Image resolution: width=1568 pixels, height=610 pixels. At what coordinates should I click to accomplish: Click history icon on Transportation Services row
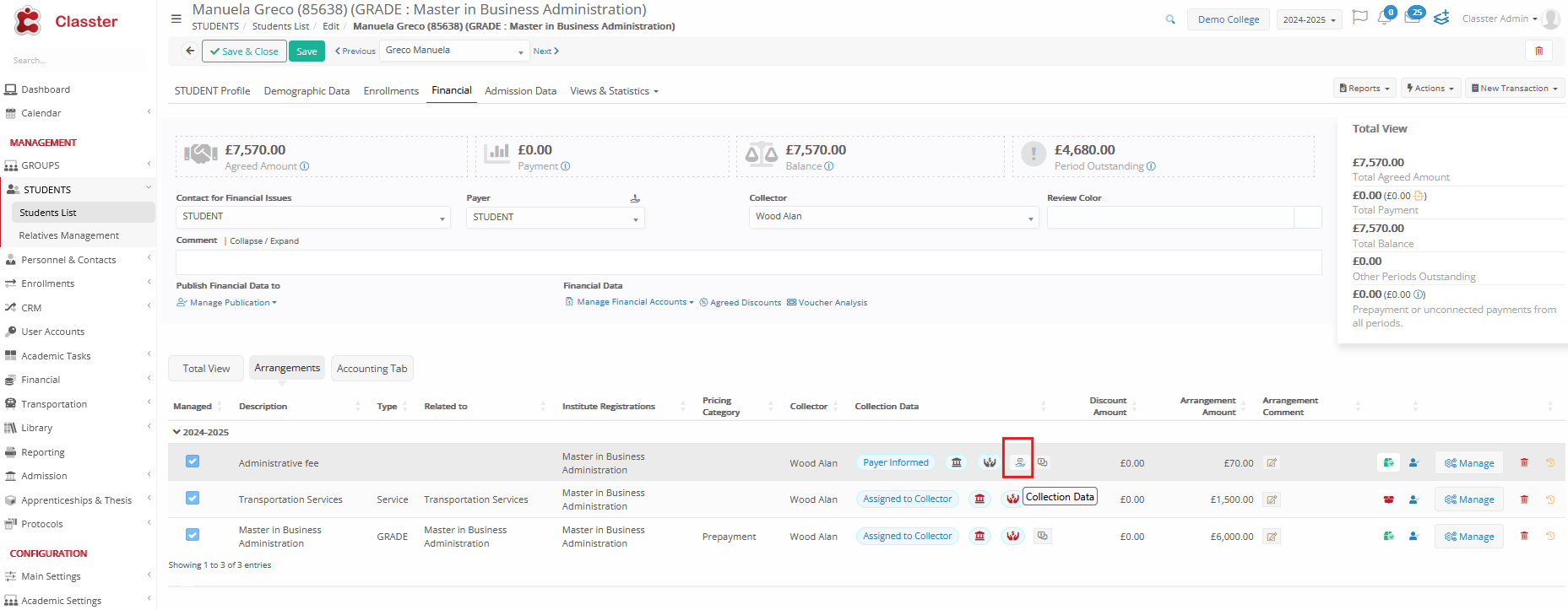(x=1550, y=499)
